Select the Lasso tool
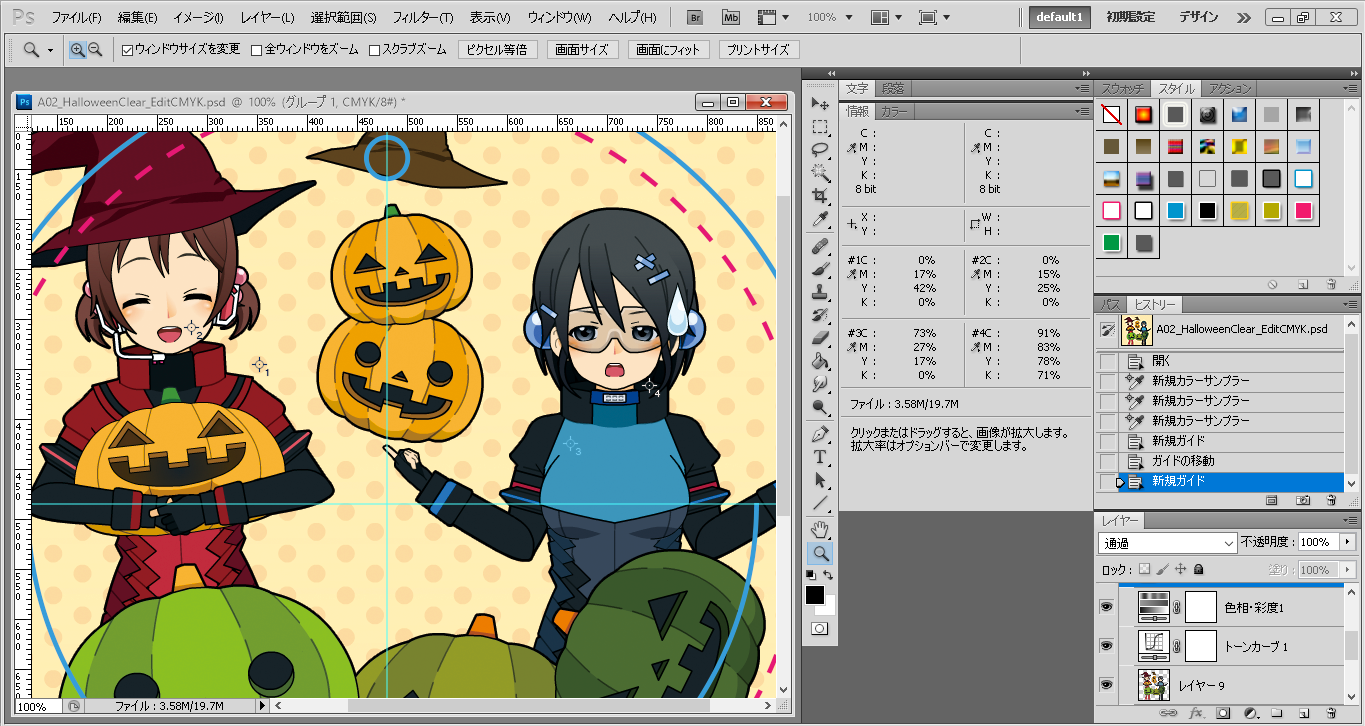1365x726 pixels. point(820,150)
